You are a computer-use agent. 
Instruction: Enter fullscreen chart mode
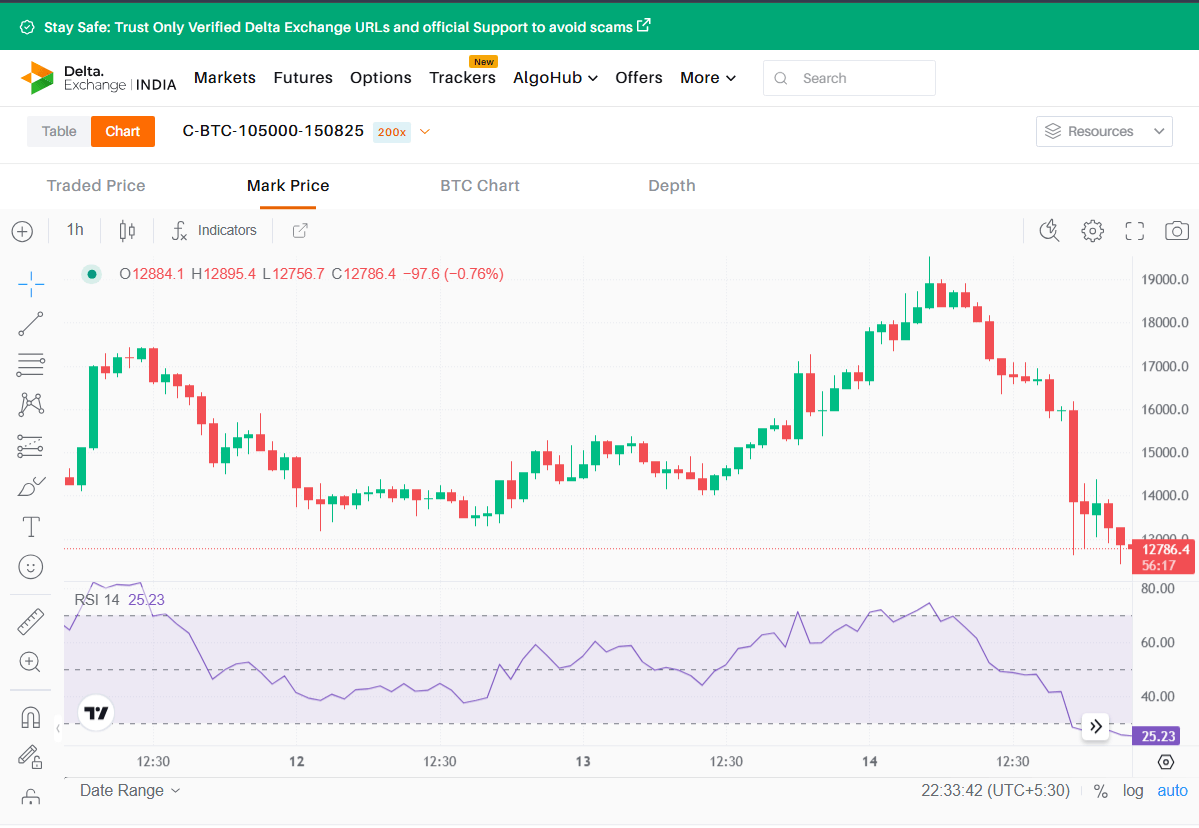click(x=1134, y=231)
